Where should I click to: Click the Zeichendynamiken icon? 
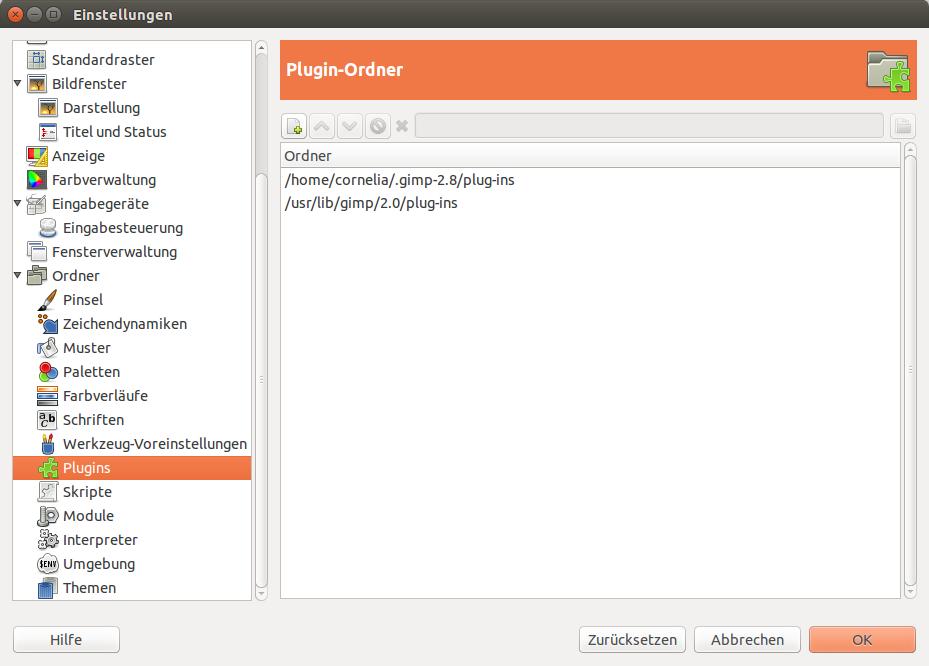tap(48, 324)
